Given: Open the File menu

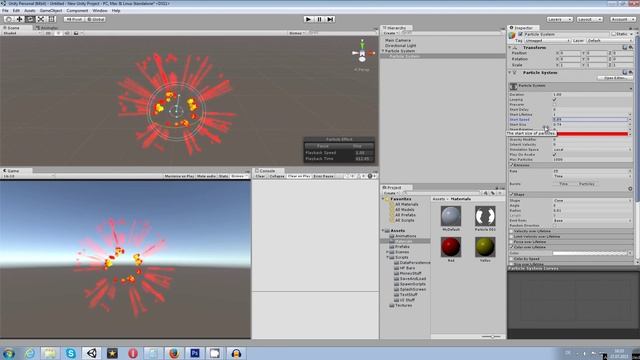Looking at the screenshot, I should 5,11.
